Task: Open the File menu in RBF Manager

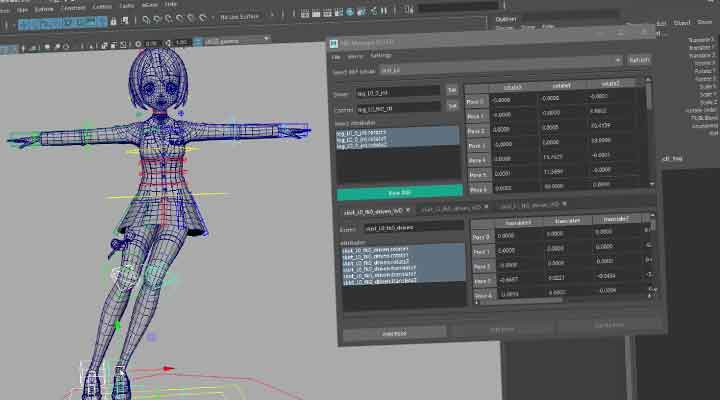Action: 337,56
